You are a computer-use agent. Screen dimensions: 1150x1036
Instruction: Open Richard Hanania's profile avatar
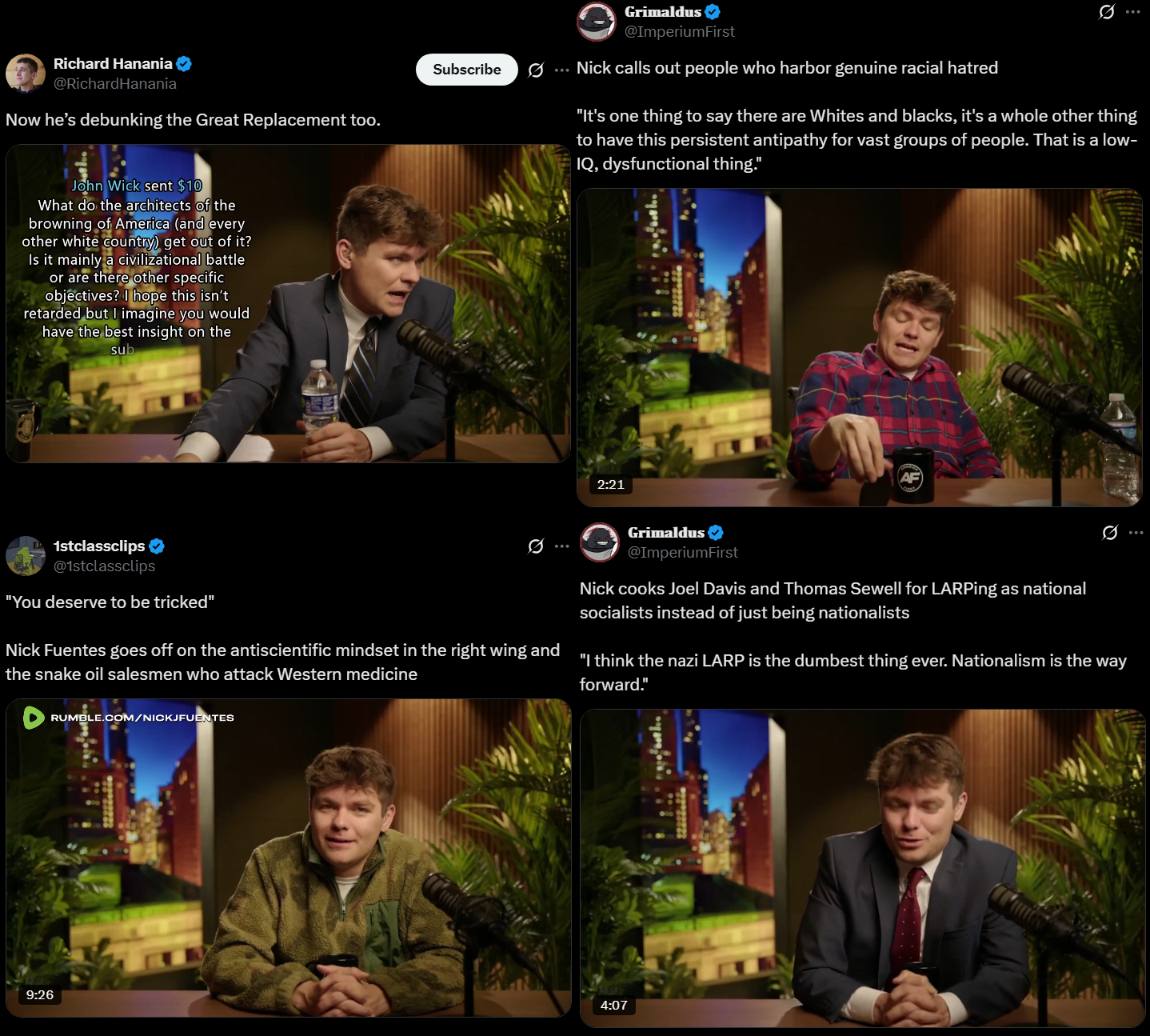26,74
